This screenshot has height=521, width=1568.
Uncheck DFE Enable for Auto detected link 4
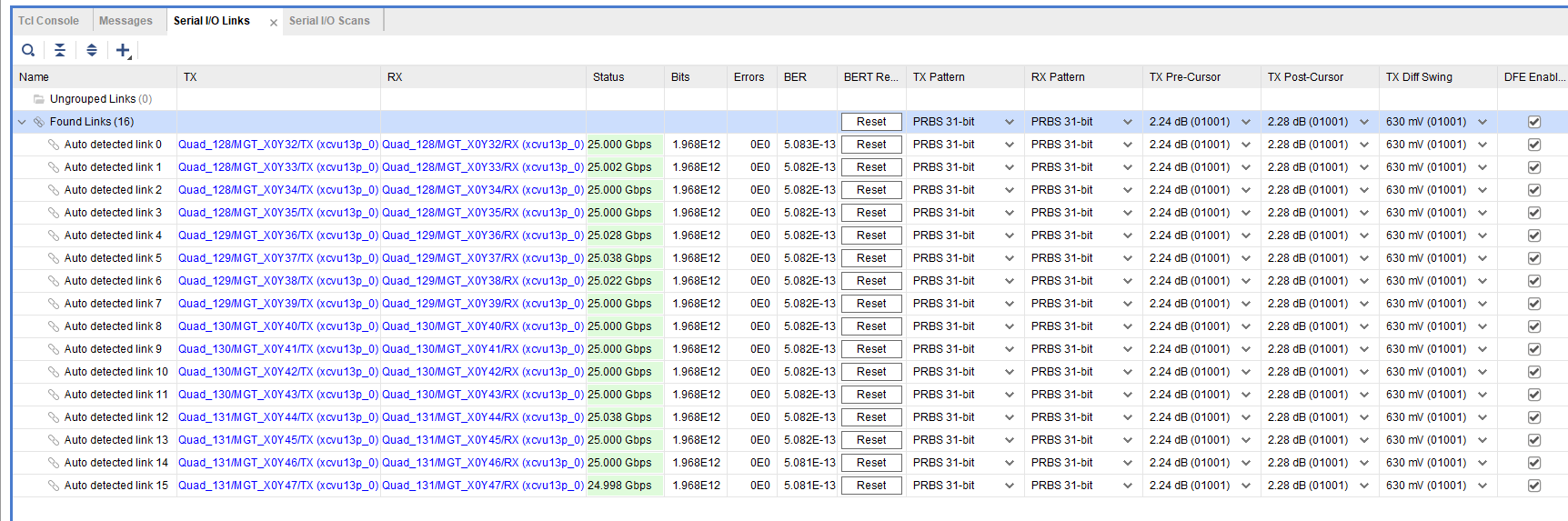click(x=1534, y=235)
